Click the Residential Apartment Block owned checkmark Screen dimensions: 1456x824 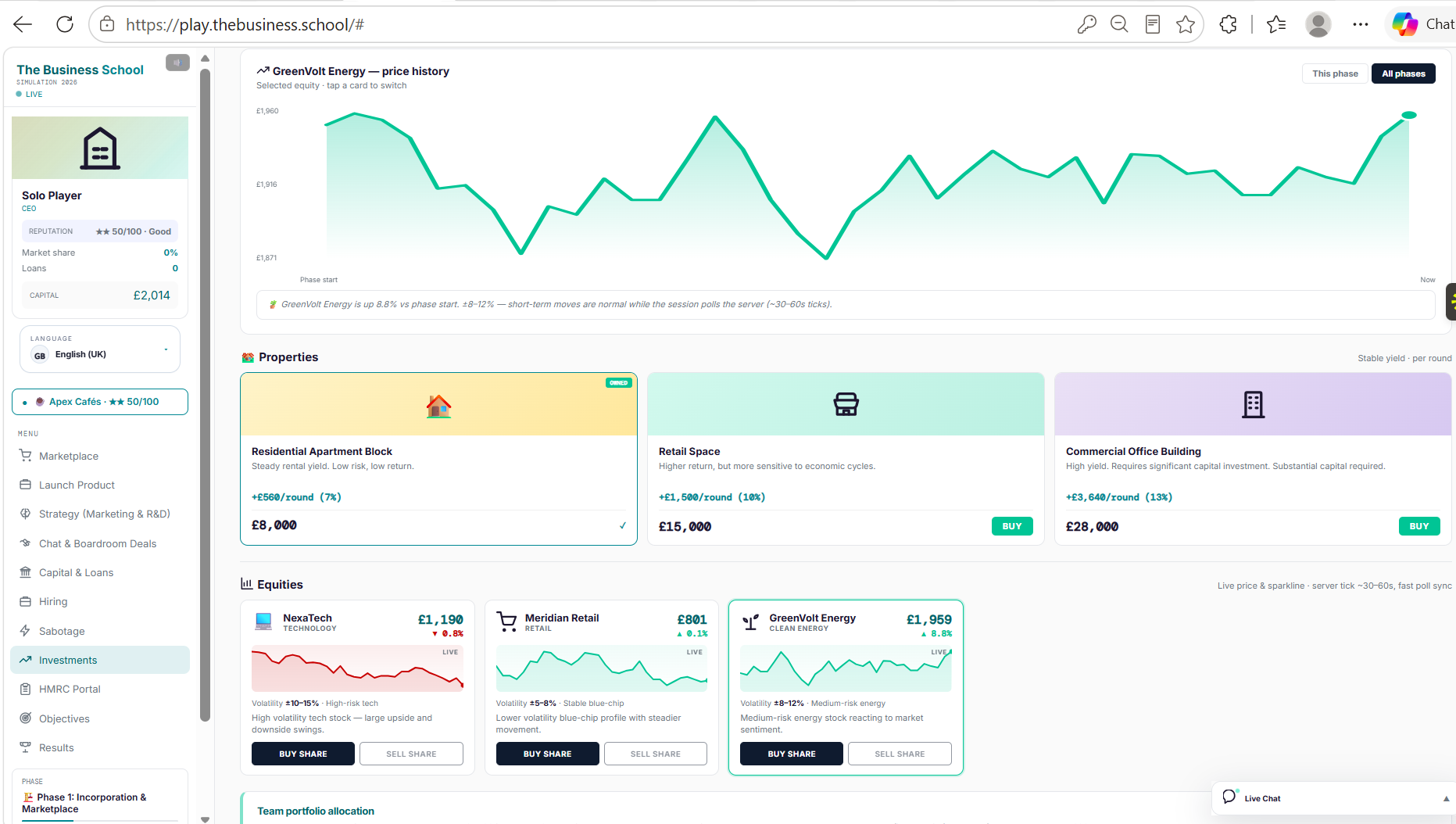click(x=623, y=525)
